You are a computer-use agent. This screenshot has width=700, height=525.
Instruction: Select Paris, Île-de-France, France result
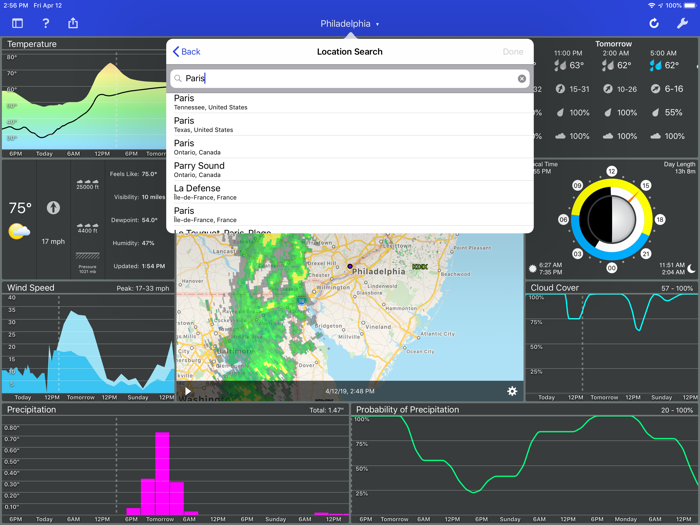[350, 215]
